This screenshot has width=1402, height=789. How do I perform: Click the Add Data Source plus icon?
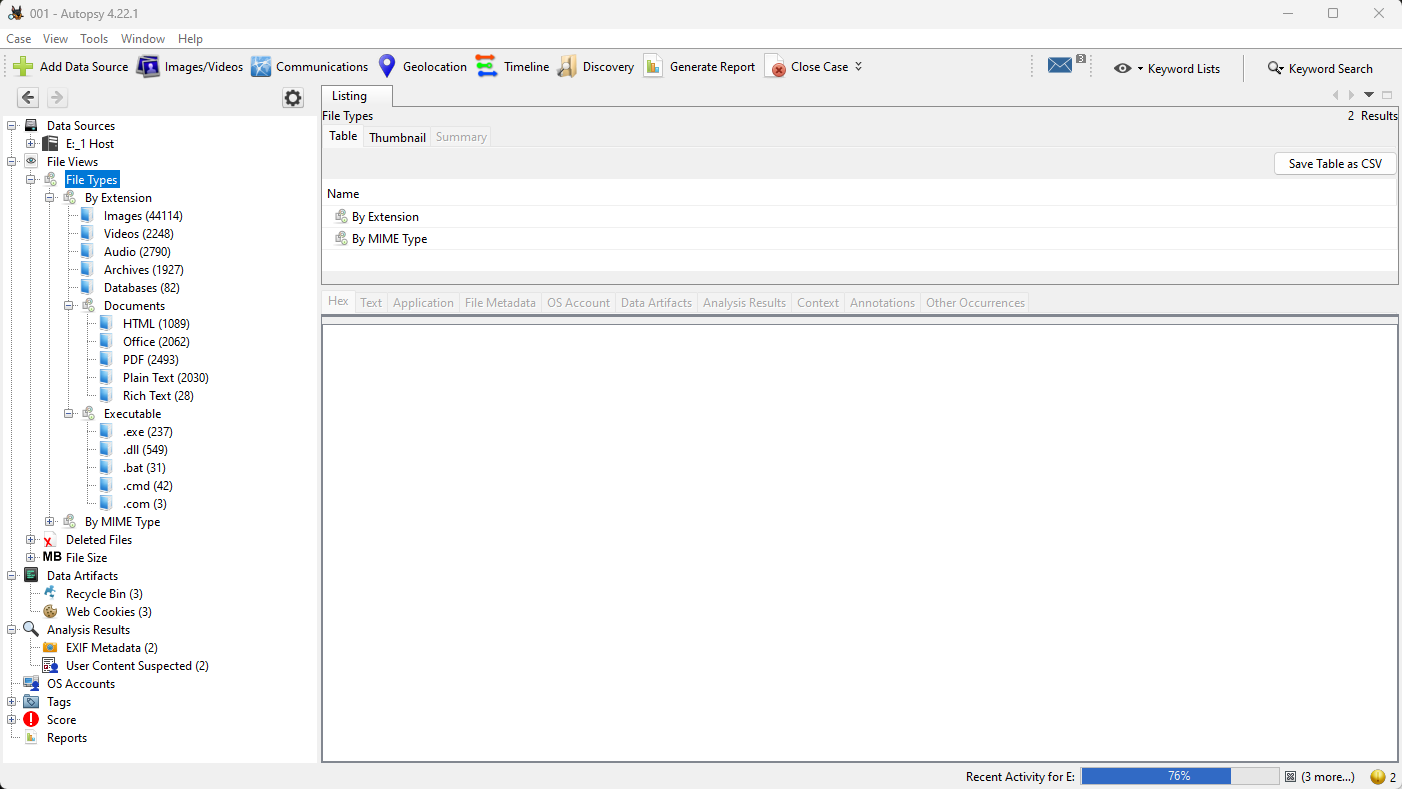(x=23, y=67)
